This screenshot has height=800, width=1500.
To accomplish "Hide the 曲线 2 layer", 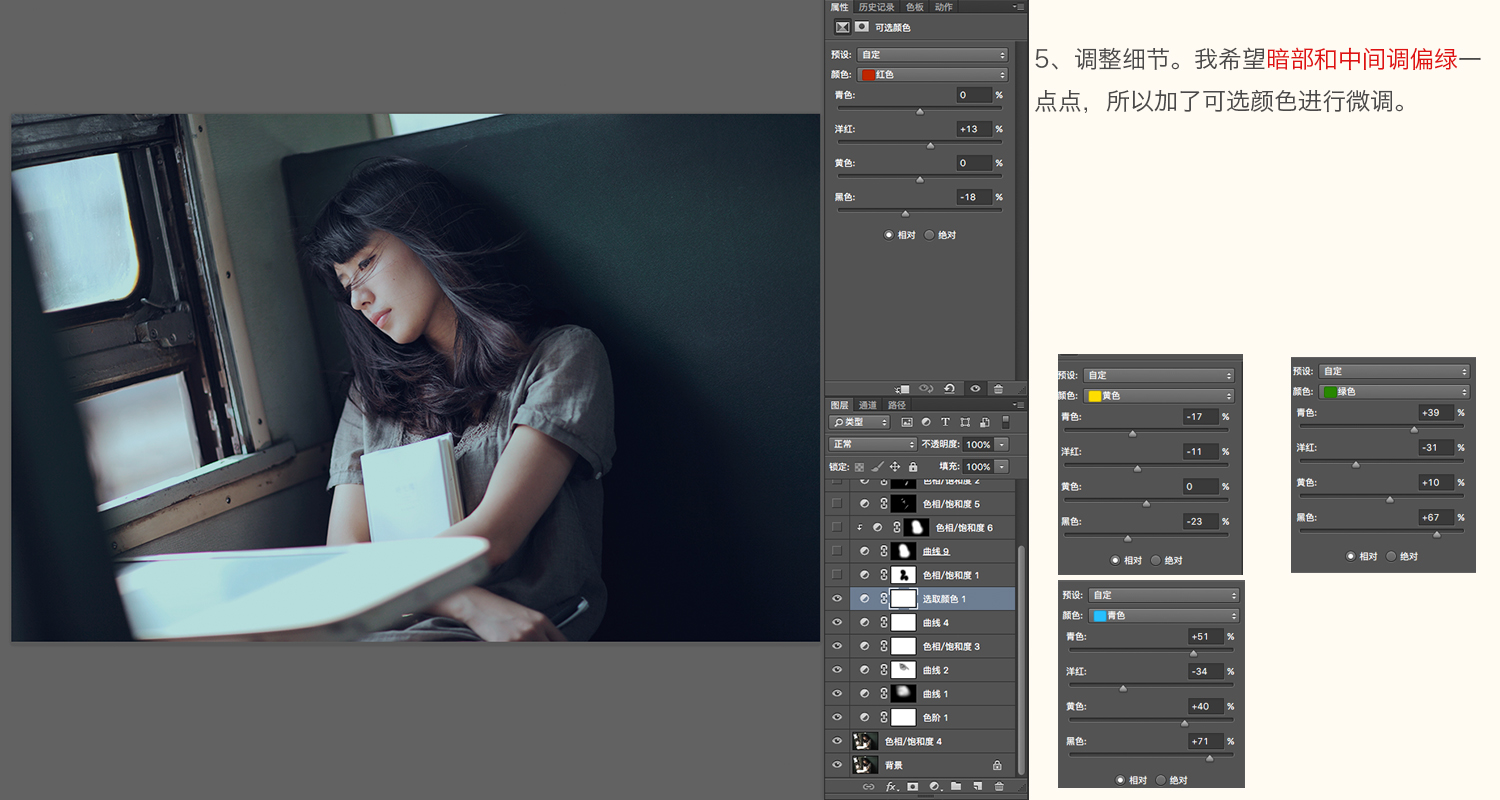I will coord(837,670).
